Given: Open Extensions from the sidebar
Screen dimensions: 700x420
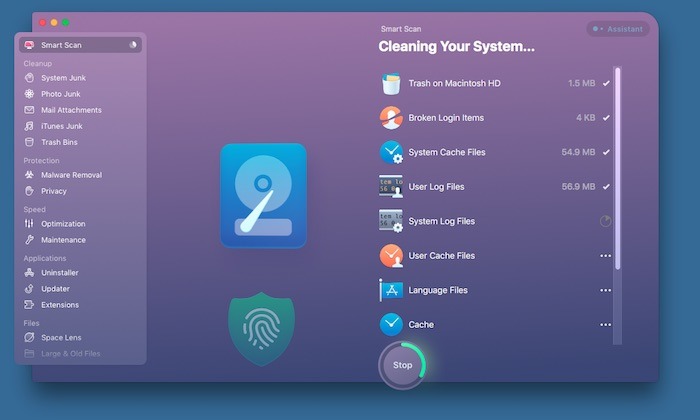Looking at the screenshot, I should click(60, 305).
